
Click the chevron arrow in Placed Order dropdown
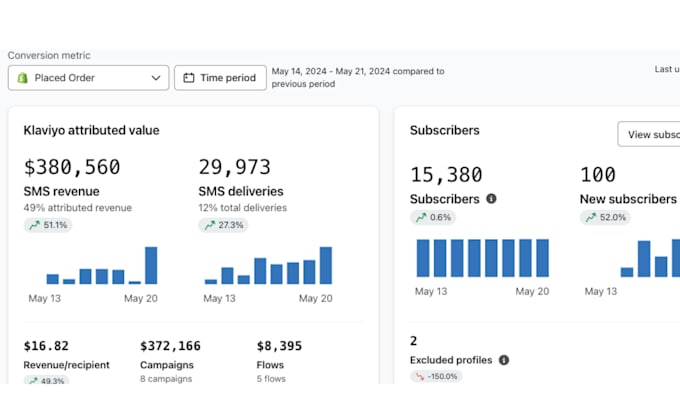(x=156, y=78)
